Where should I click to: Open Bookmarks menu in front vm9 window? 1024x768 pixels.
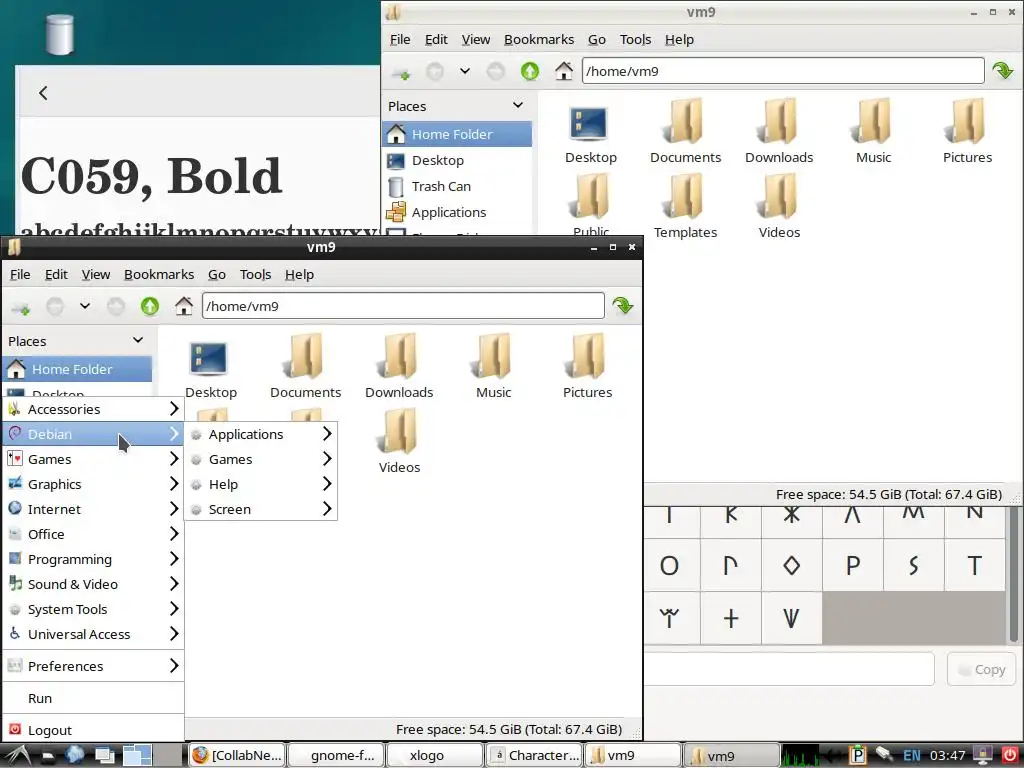(x=159, y=274)
